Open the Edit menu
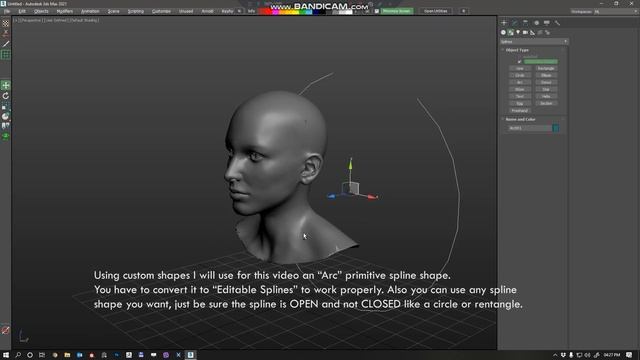Screen dimensions: 640x360 click(x=22, y=11)
